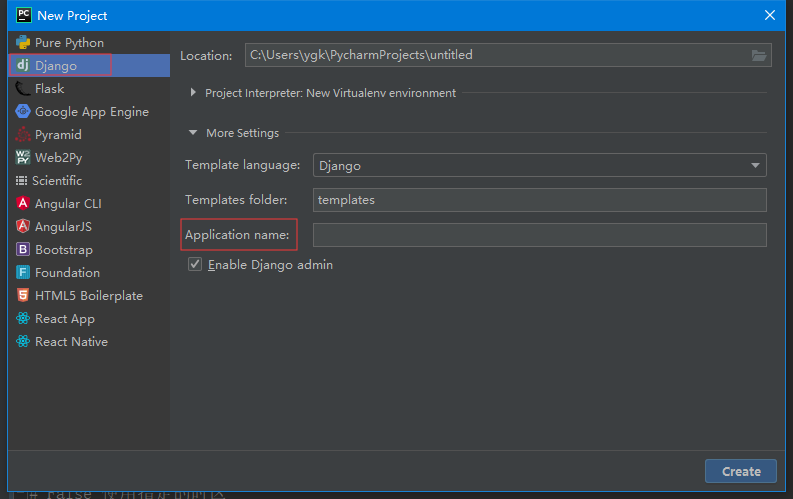Viewport: 793px width, 499px height.
Task: Pick the Pyramid framework icon
Action: (x=23, y=135)
